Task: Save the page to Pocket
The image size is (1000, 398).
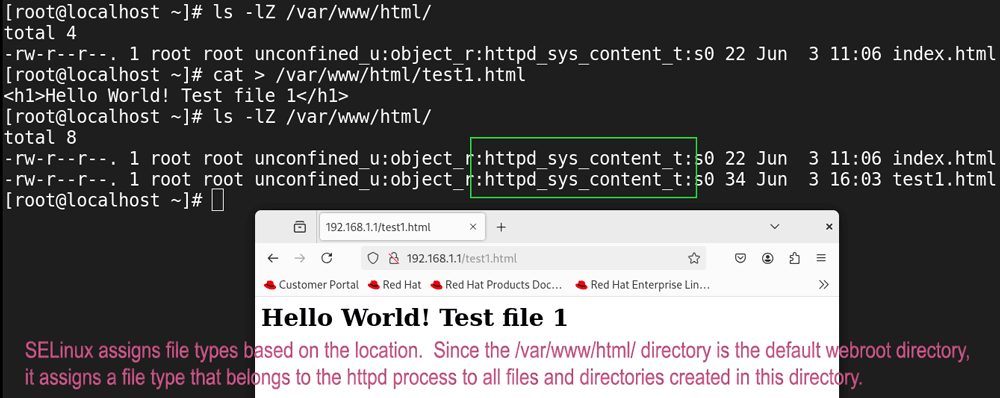Action: pyautogui.click(x=740, y=258)
